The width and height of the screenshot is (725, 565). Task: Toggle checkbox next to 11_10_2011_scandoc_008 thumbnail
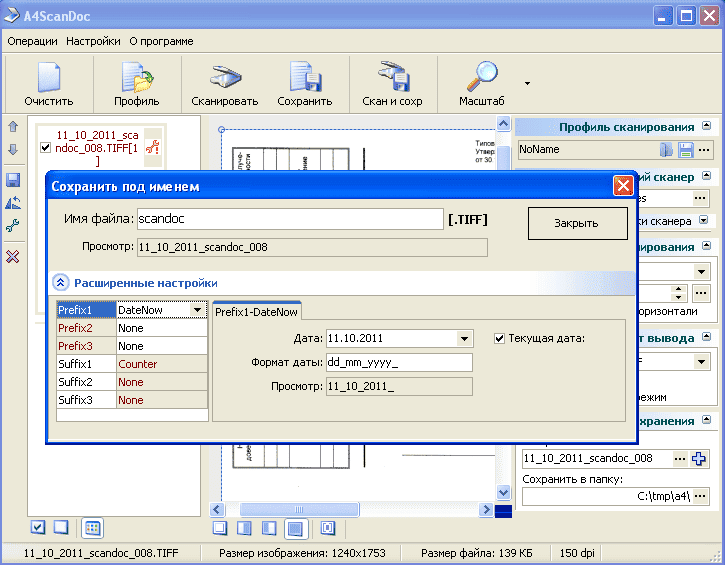(x=45, y=148)
